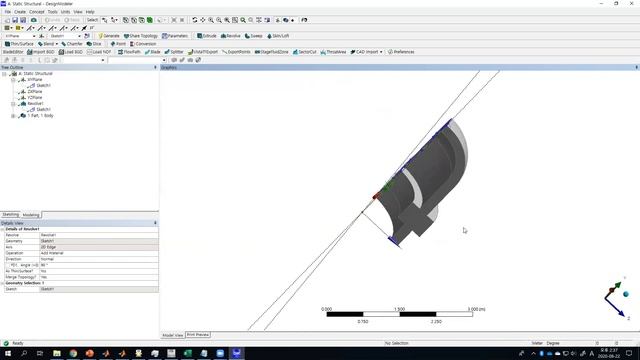The height and width of the screenshot is (360, 640).
Task: Click the image capture camera icon
Action: tap(34, 20)
